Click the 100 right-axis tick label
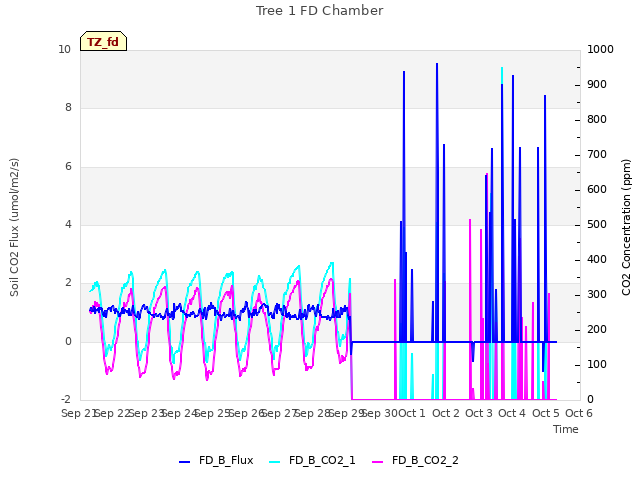640x480 pixels. click(597, 364)
